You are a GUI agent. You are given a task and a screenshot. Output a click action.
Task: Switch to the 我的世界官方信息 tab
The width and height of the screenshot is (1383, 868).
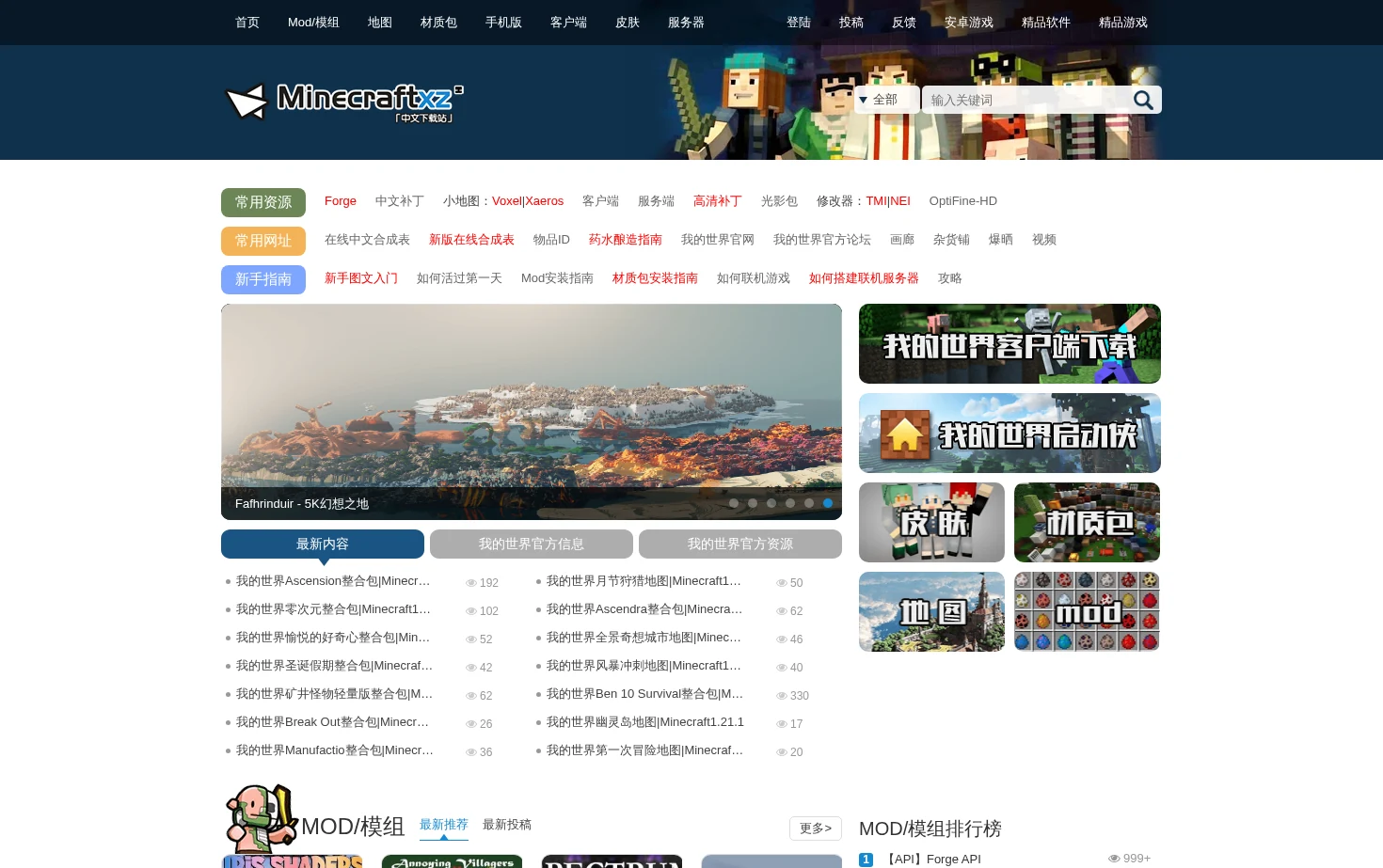[532, 544]
